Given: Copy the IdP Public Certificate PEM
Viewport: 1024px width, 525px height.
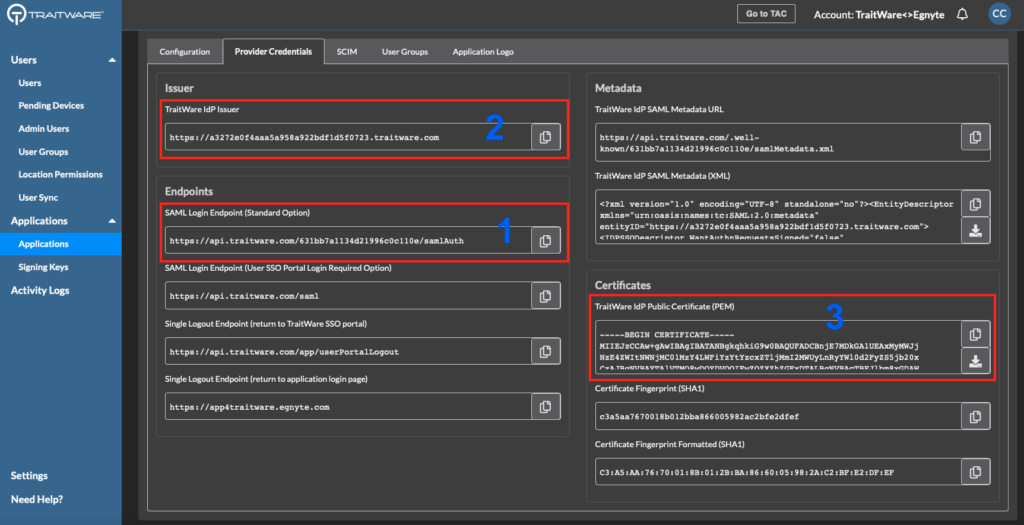Looking at the screenshot, I should pos(975,334).
